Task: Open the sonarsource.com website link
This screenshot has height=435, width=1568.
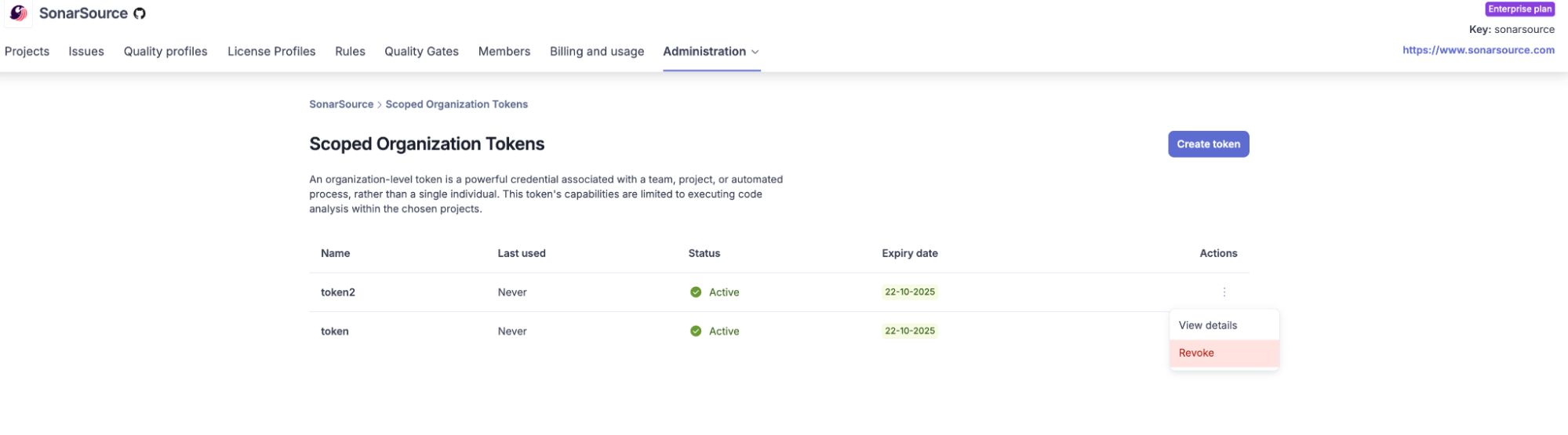Action: tap(1478, 50)
